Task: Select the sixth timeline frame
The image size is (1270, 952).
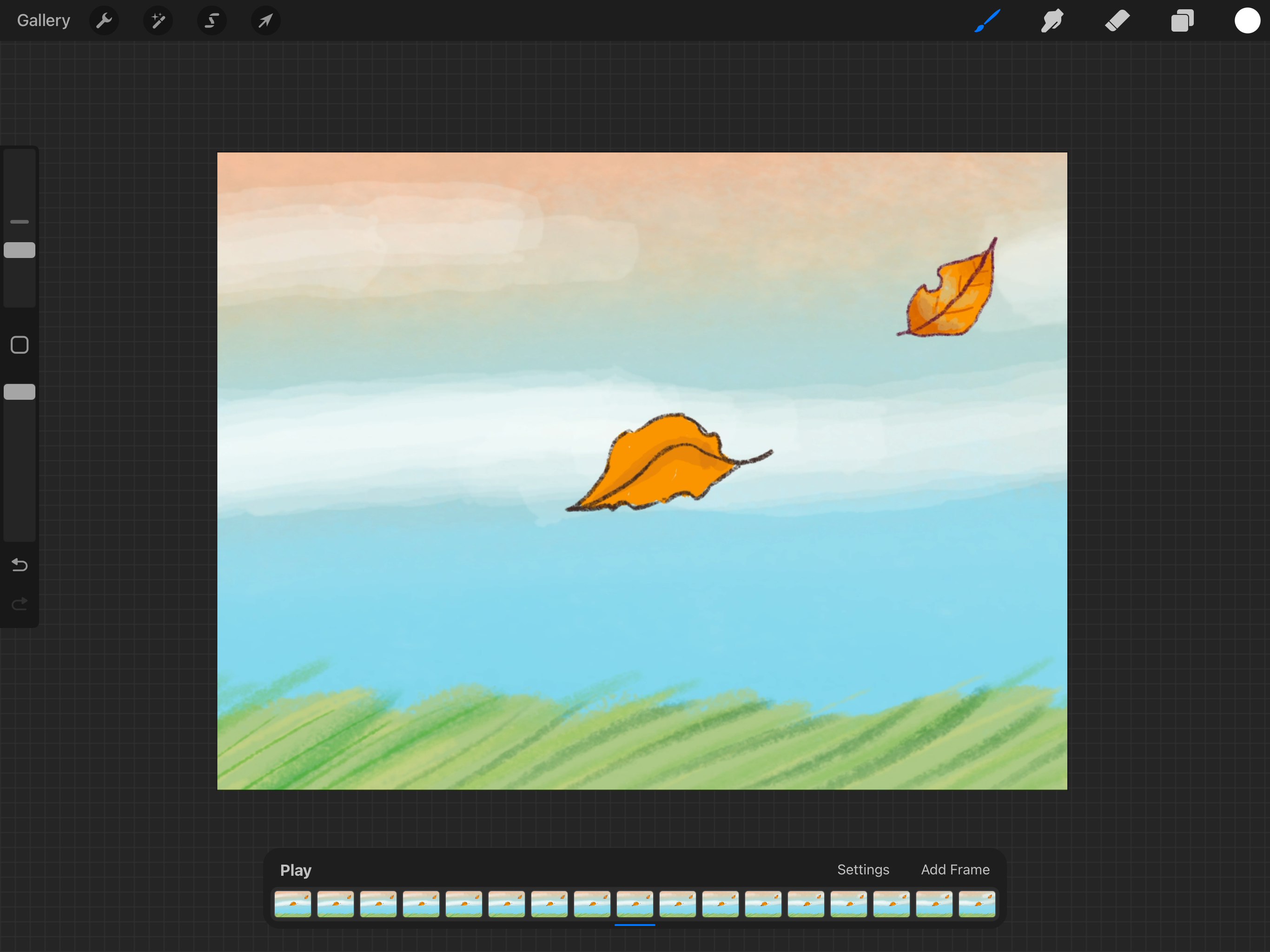Action: (x=506, y=904)
